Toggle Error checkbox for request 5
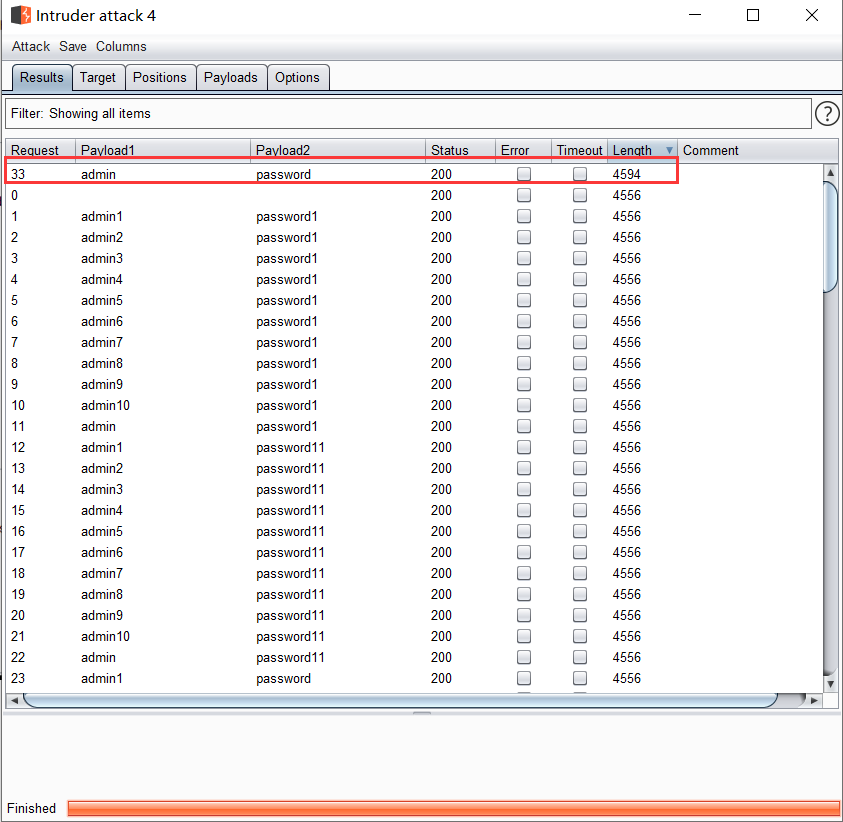 (x=524, y=300)
